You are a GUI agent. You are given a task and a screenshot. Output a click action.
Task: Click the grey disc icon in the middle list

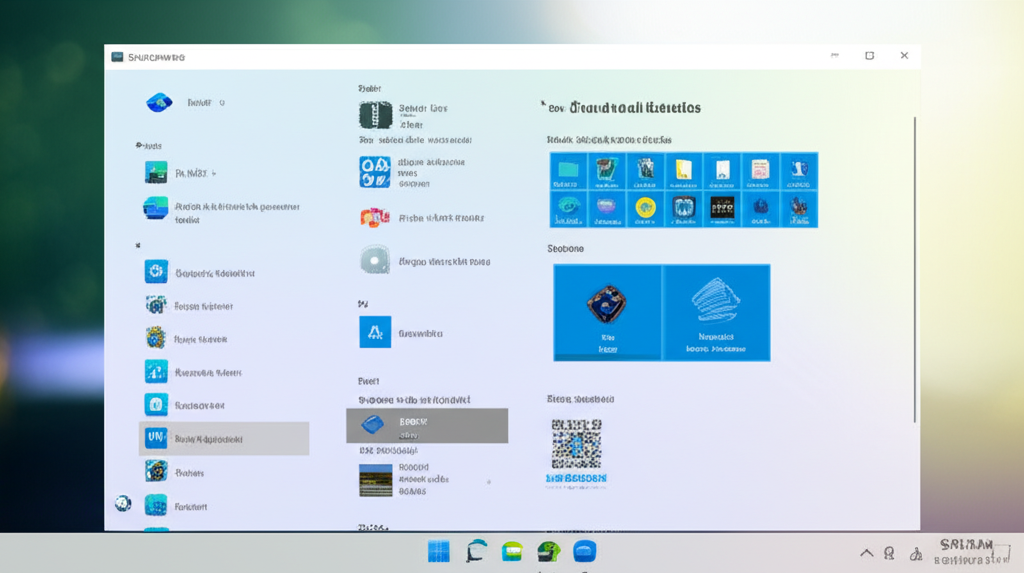[375, 260]
